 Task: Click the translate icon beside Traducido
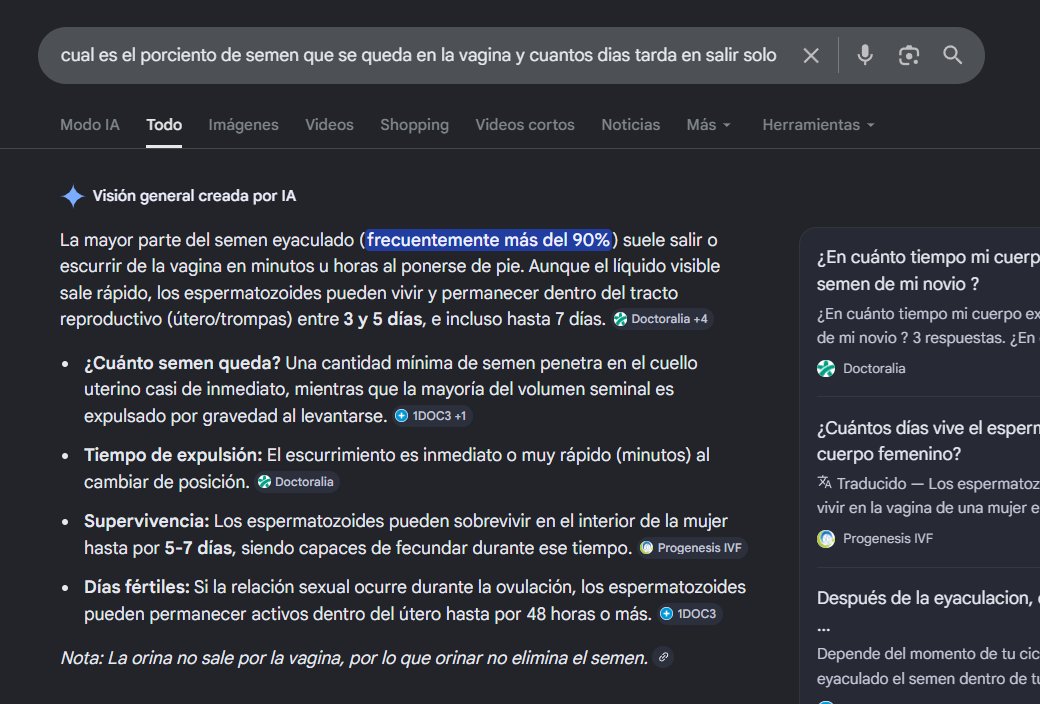point(824,482)
